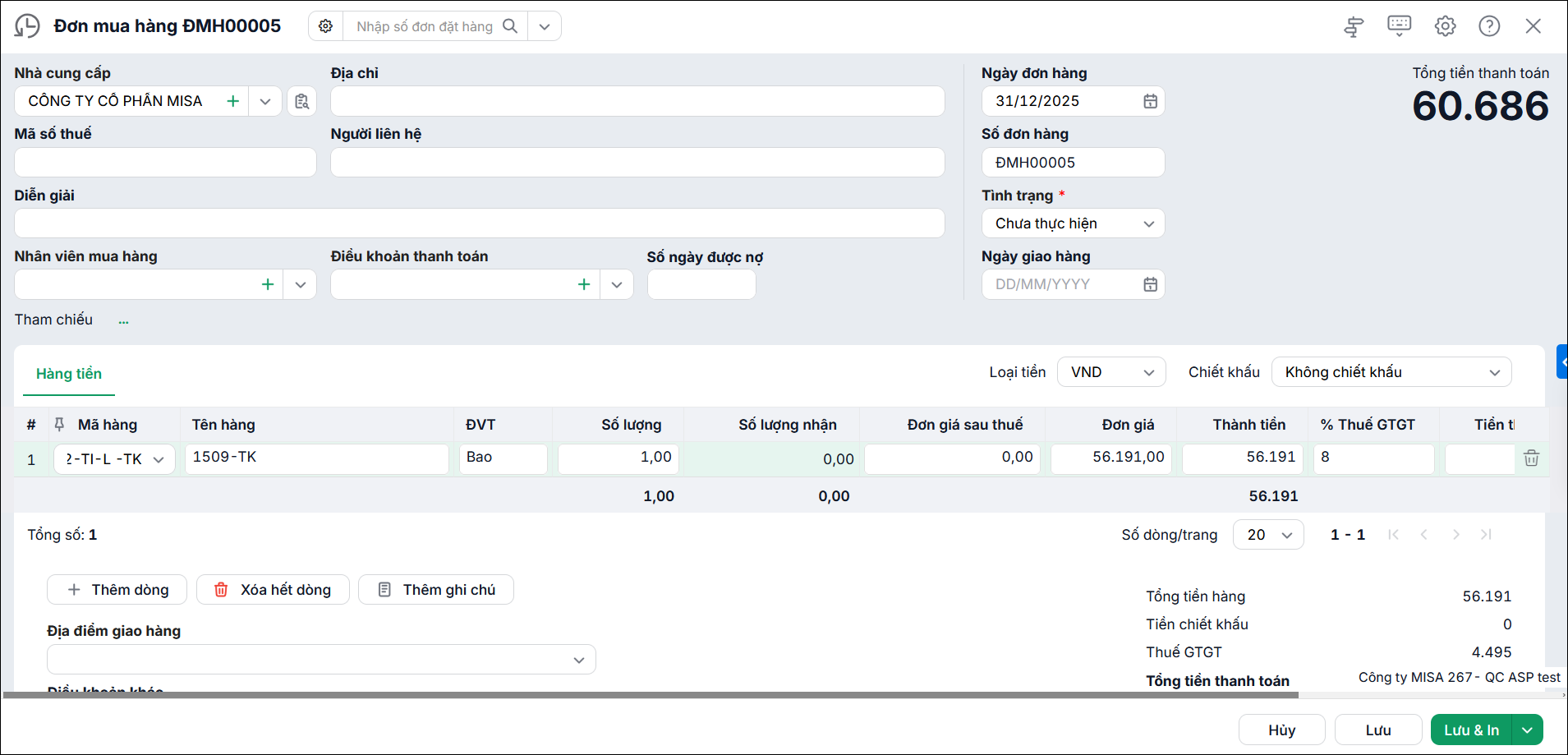Go to first page of table
Screen dimensions: 1568x755
(1393, 535)
